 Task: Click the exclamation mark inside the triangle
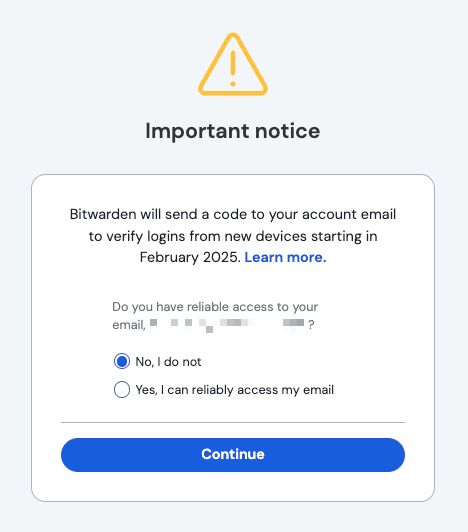click(233, 68)
